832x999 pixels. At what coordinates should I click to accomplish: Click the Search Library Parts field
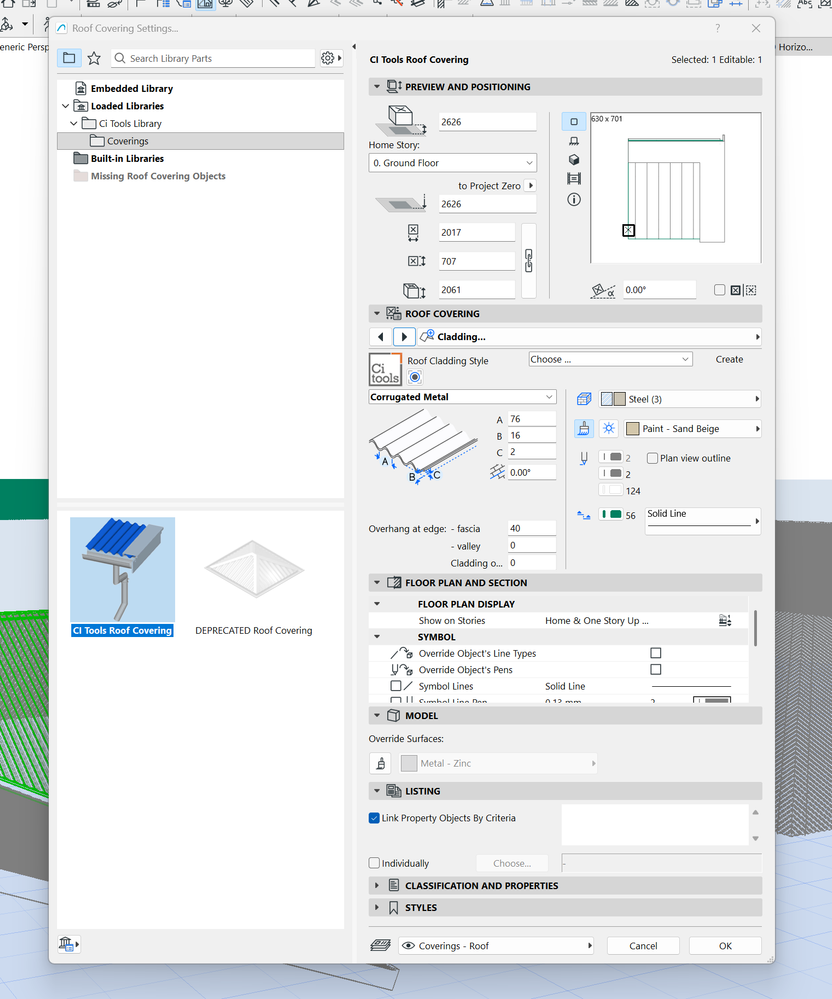[x=213, y=58]
